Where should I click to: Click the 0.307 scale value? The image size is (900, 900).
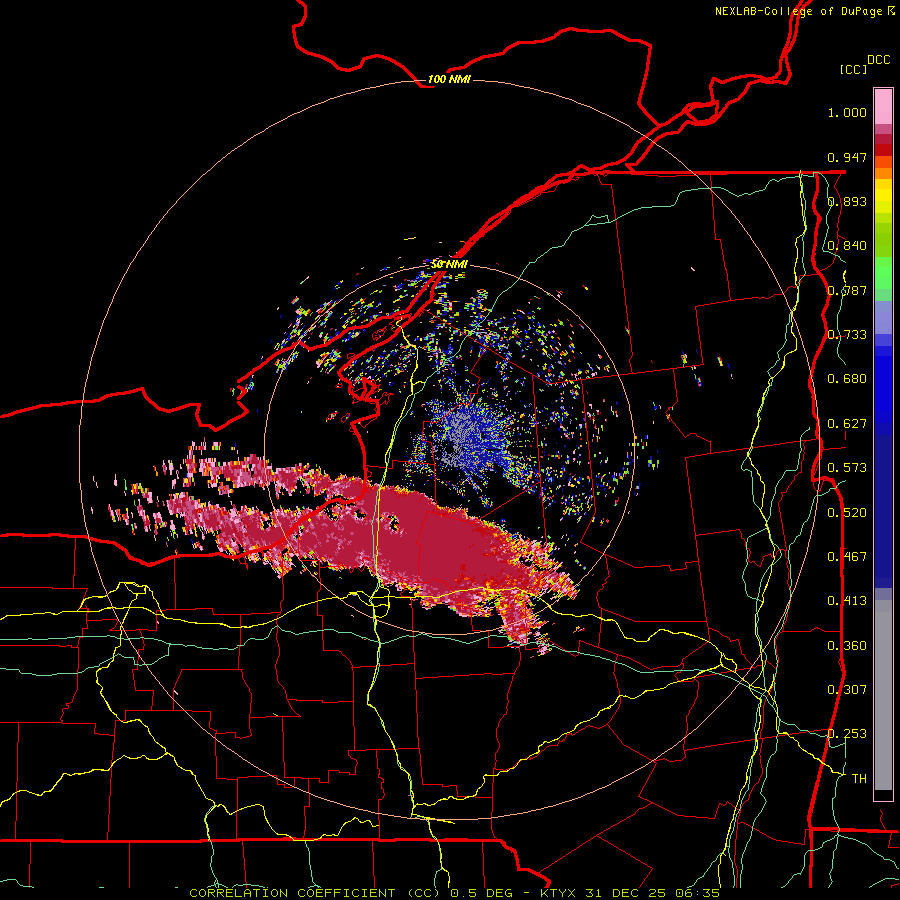tap(847, 690)
